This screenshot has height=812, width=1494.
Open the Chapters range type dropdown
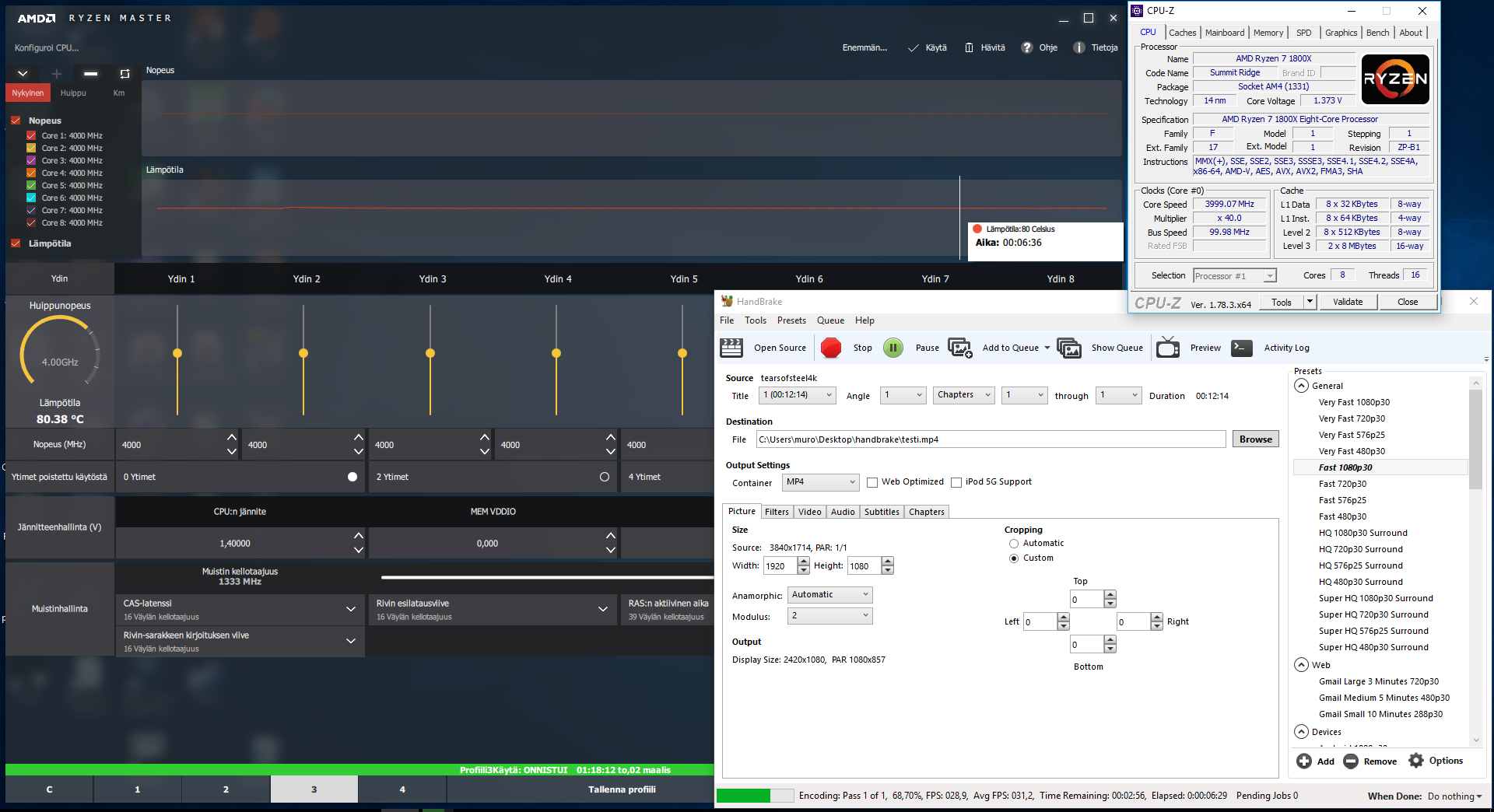pos(963,395)
